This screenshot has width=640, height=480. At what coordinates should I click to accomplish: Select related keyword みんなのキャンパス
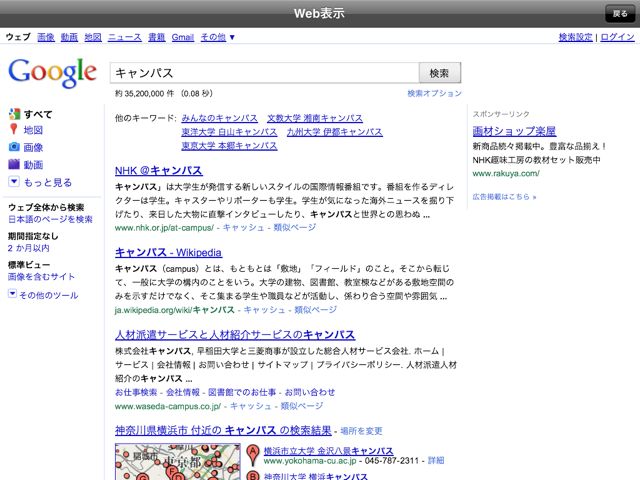pyautogui.click(x=220, y=118)
